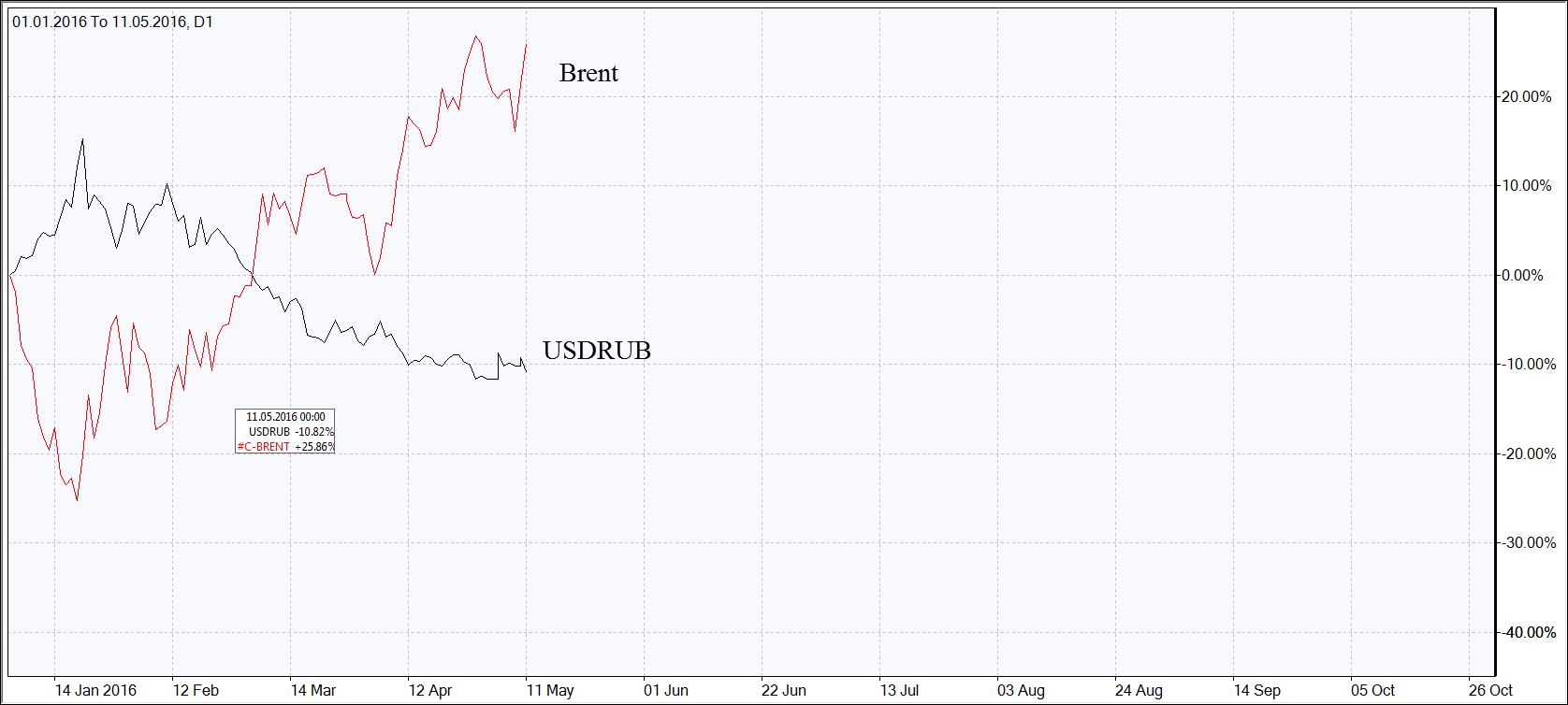Click the 14 Jan 2016 date label

(x=95, y=691)
